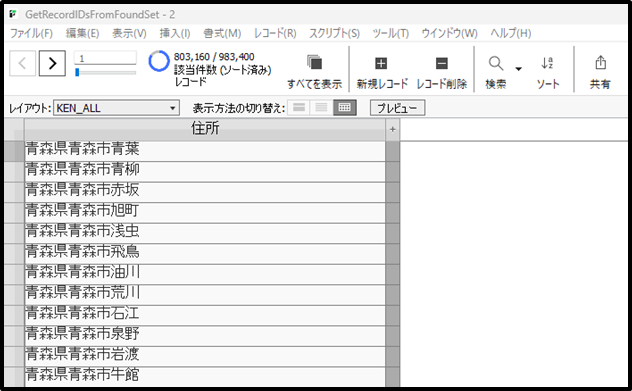Click the record number input field
Viewport: 632px width, 391px height.
(105, 58)
